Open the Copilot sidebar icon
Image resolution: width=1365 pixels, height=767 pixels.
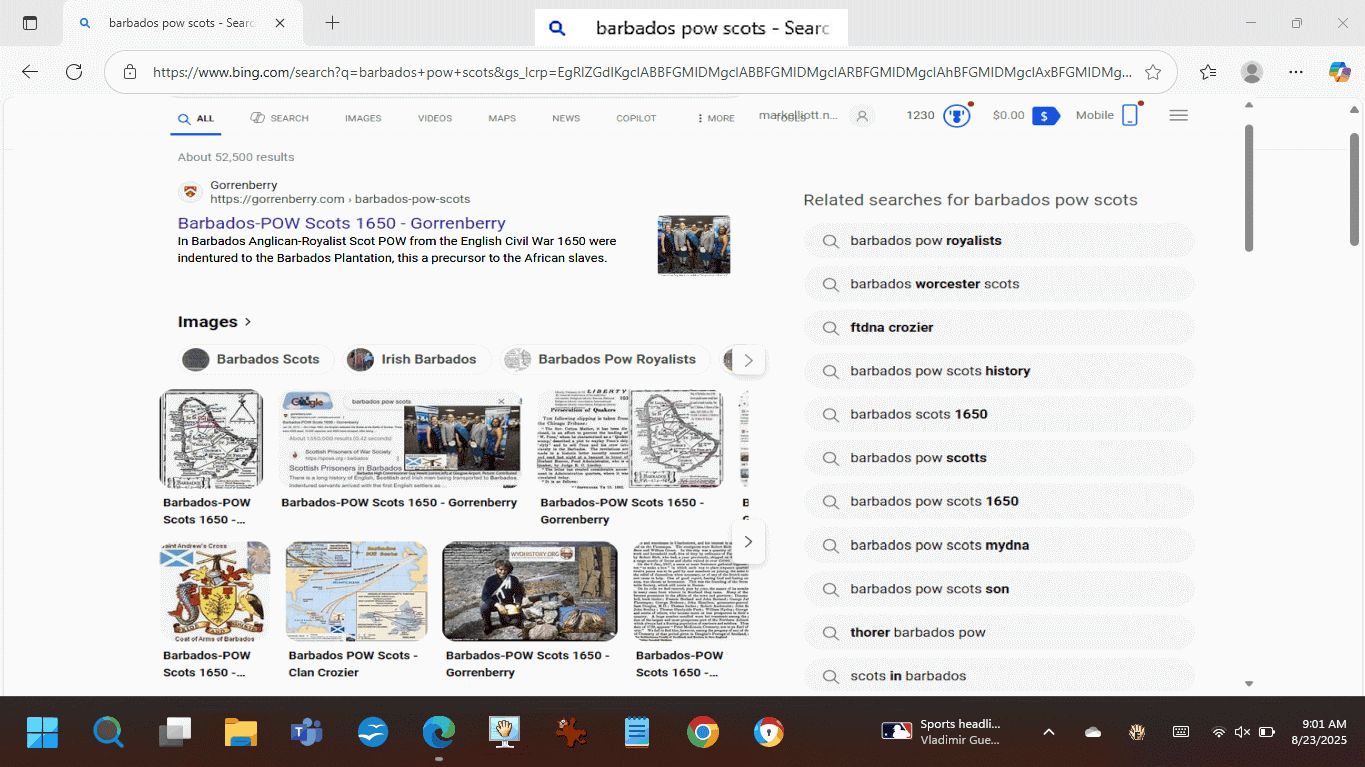point(1339,72)
